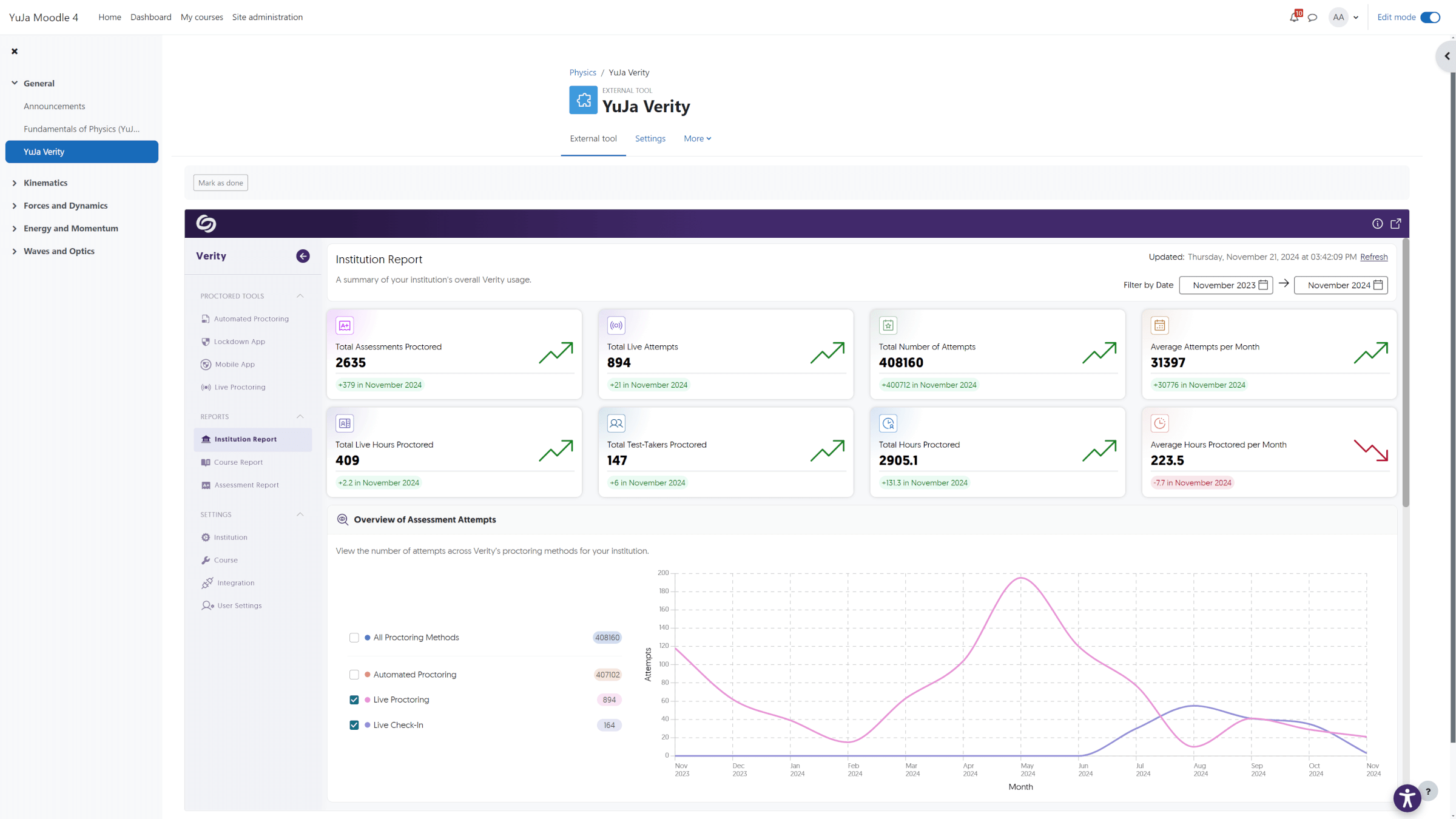
Task: Open Live Proctoring tool
Action: click(x=234, y=387)
